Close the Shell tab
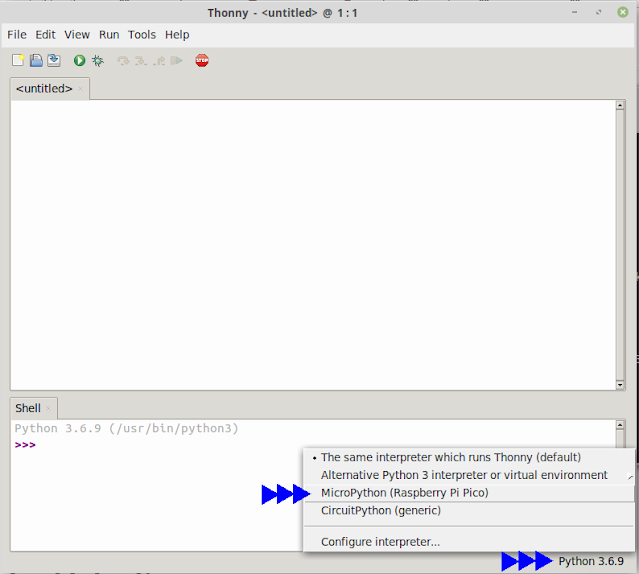This screenshot has height=574, width=639. click(x=48, y=408)
